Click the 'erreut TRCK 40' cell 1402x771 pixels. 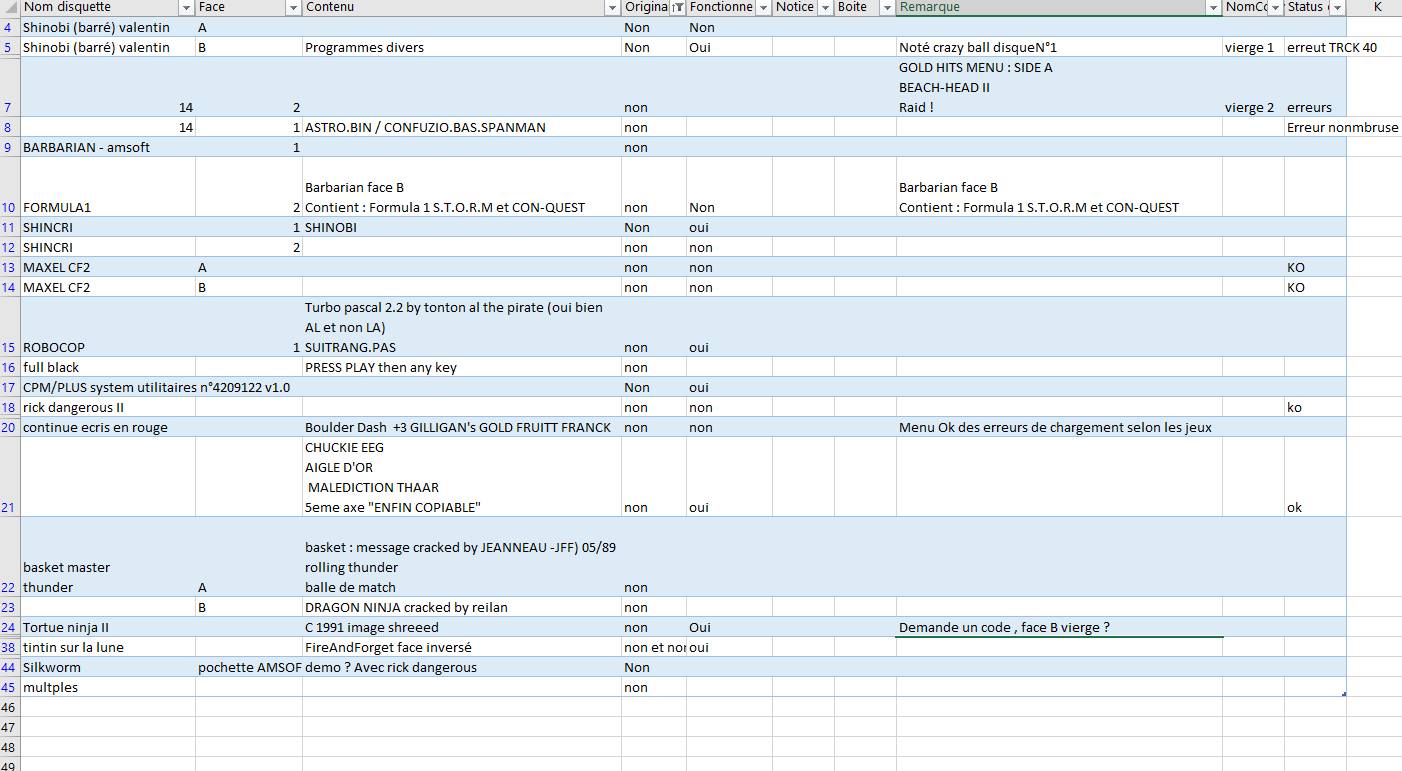coord(1315,47)
